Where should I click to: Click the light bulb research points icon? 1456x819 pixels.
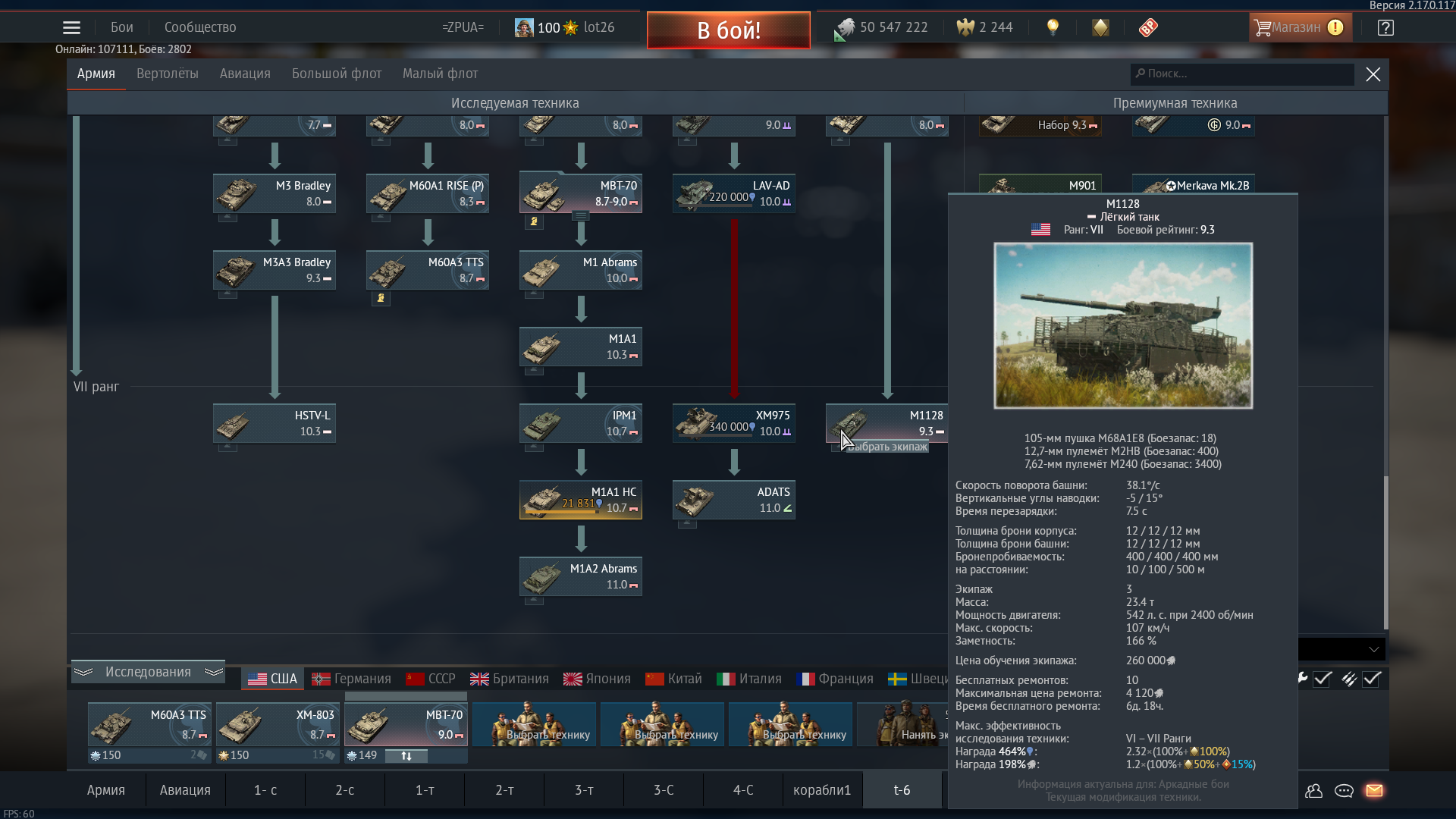(x=1053, y=28)
